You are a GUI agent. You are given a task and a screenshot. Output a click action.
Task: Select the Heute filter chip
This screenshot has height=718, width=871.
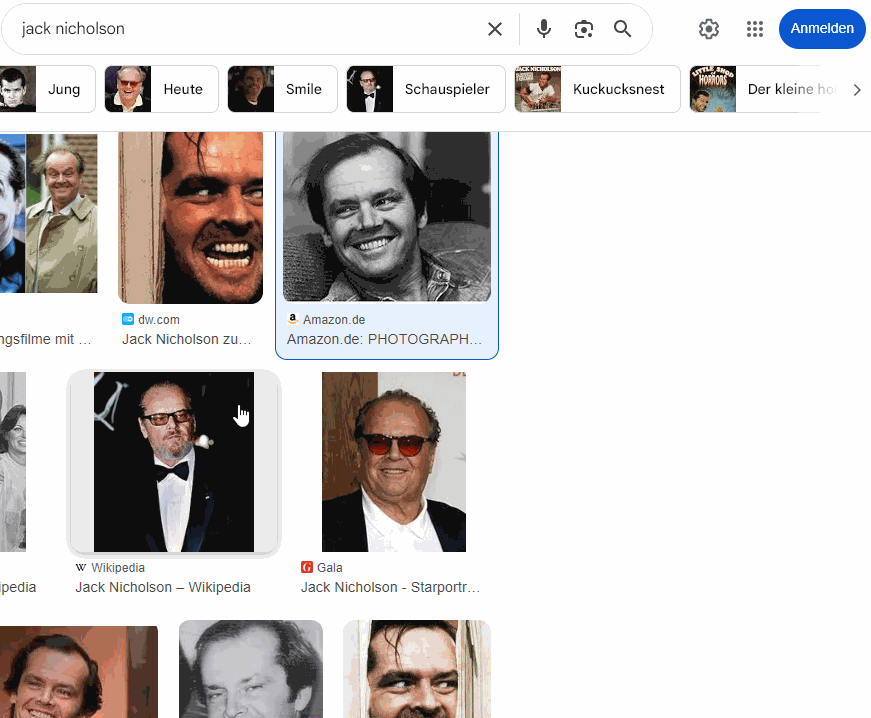pyautogui.click(x=161, y=89)
